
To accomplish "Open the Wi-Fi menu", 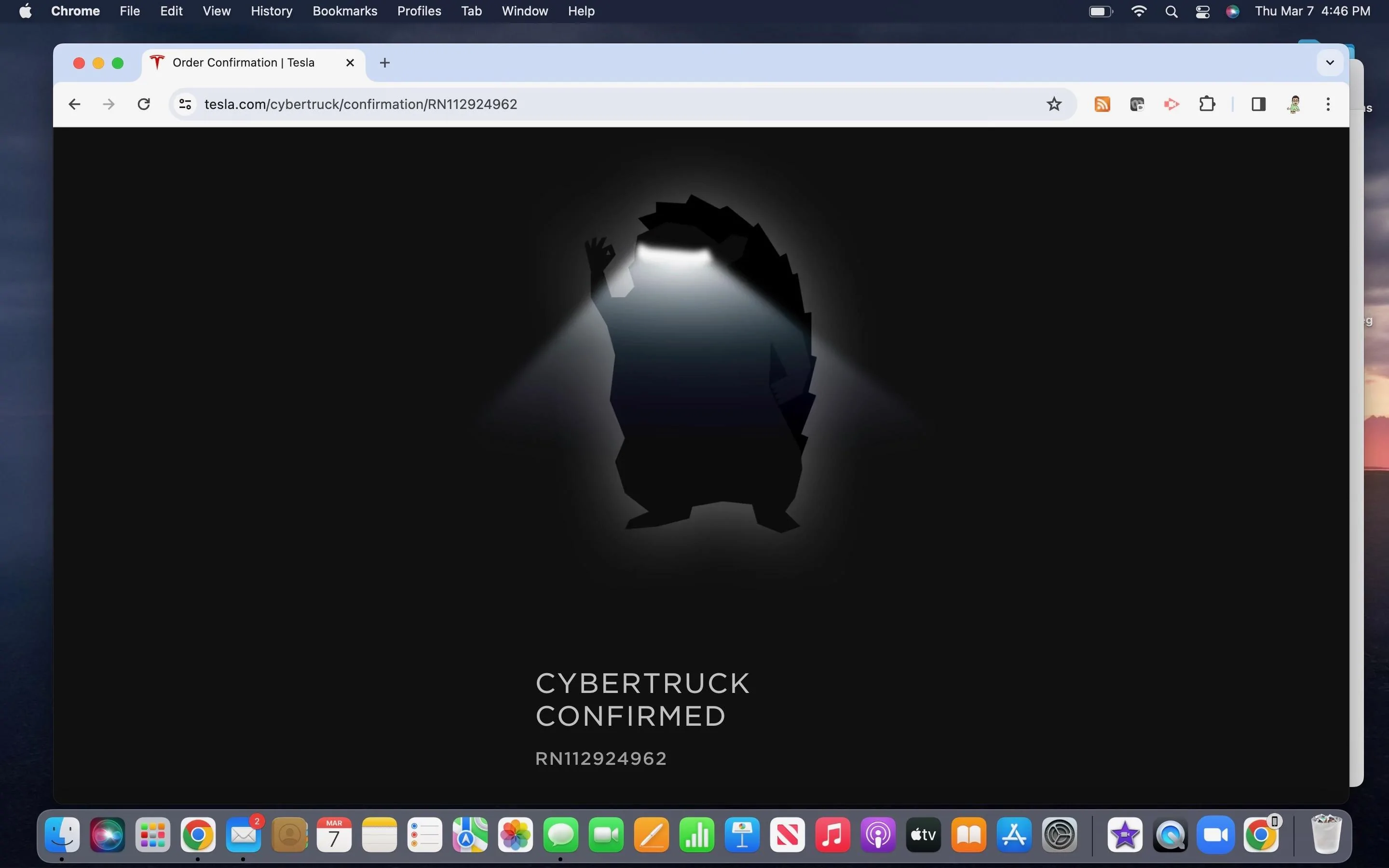I will point(1139,11).
